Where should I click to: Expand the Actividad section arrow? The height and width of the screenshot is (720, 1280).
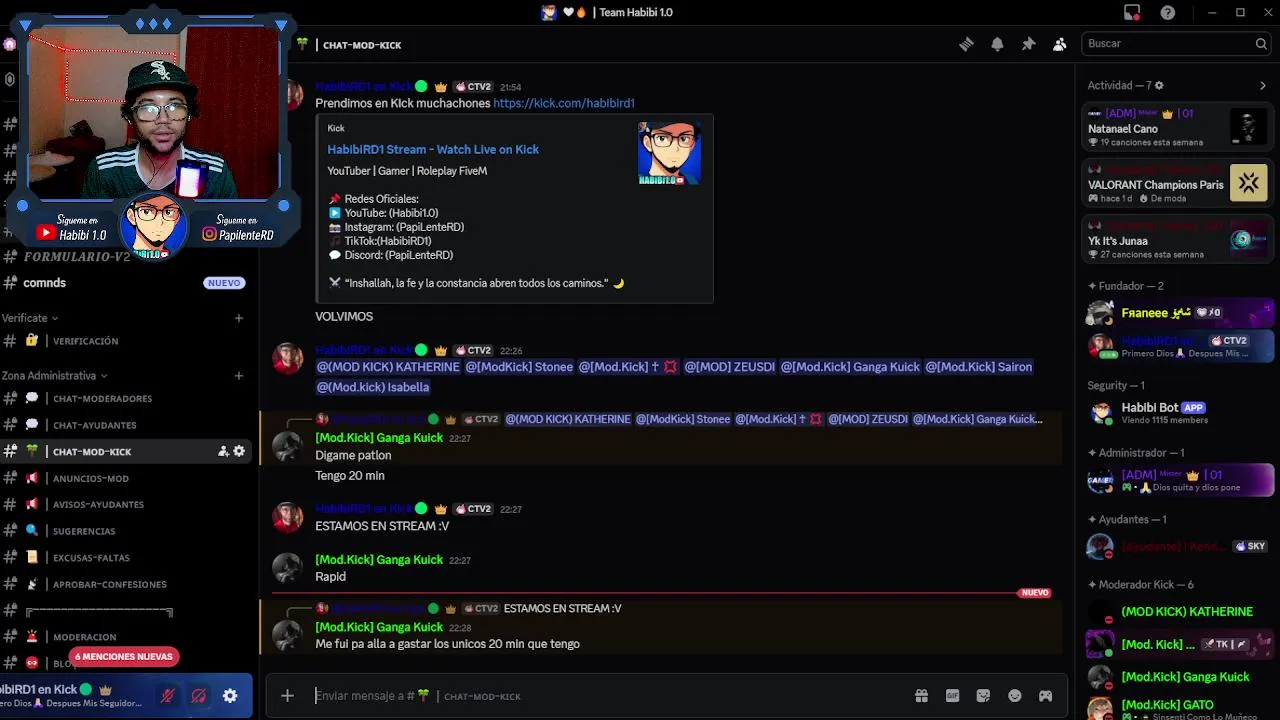(x=1263, y=86)
